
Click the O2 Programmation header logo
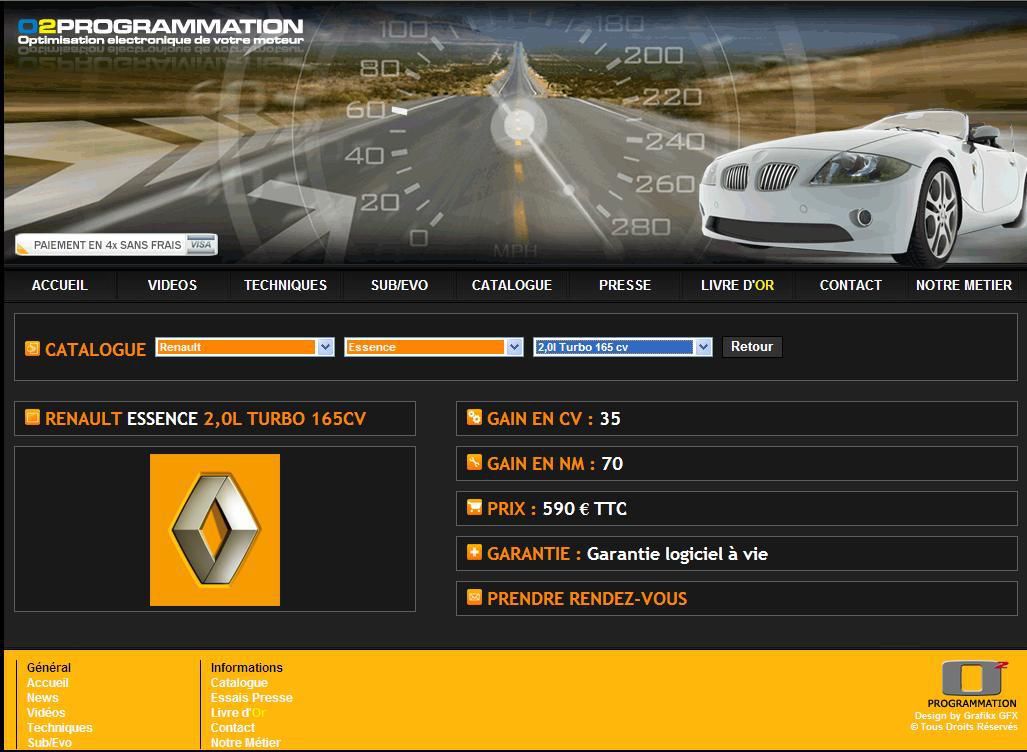[160, 31]
